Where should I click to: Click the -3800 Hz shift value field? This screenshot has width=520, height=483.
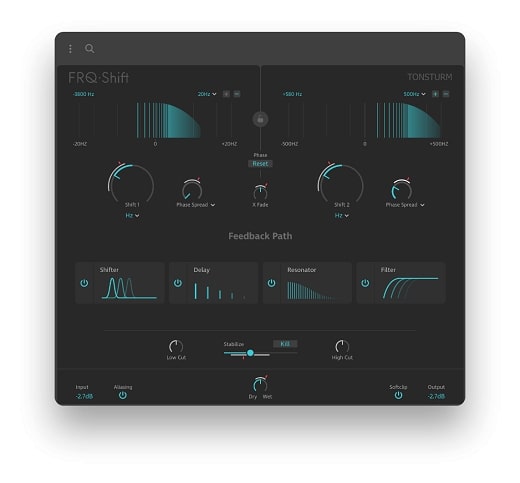pos(83,94)
